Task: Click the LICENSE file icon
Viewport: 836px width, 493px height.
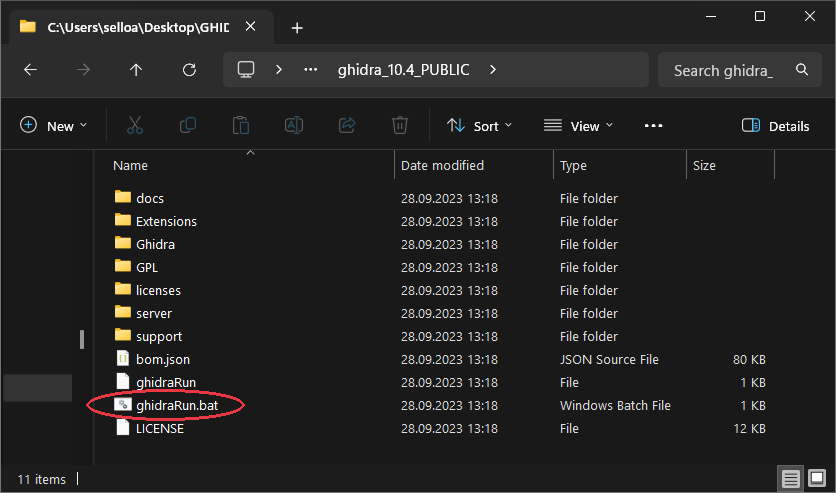Action: (123, 427)
